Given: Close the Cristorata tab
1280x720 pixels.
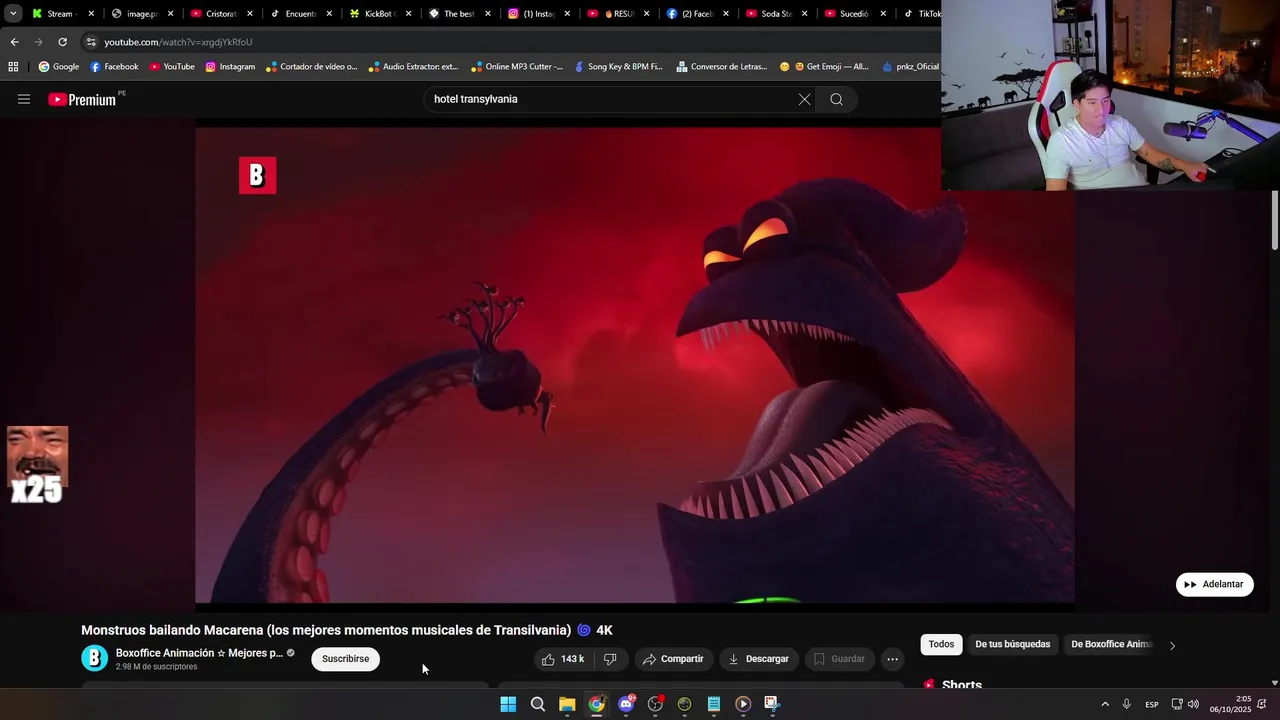Looking at the screenshot, I should pos(249,14).
